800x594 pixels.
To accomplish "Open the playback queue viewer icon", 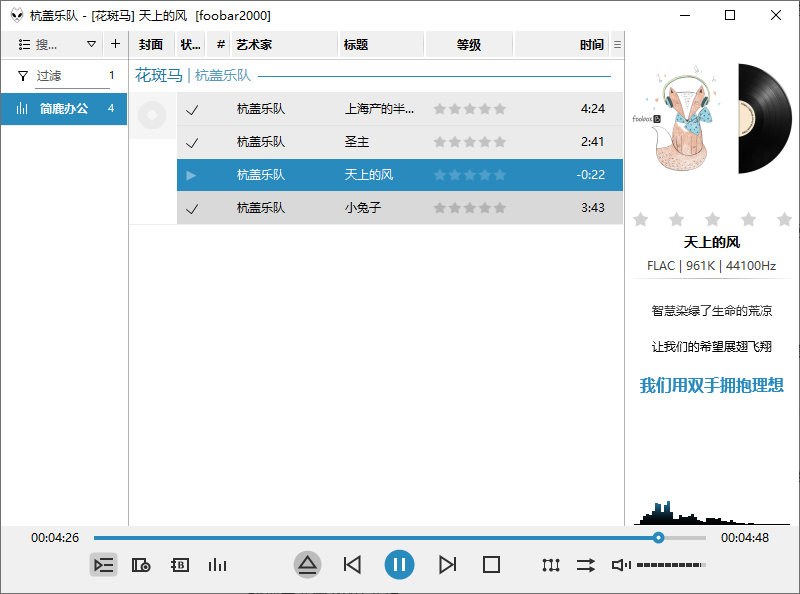I will 103,565.
